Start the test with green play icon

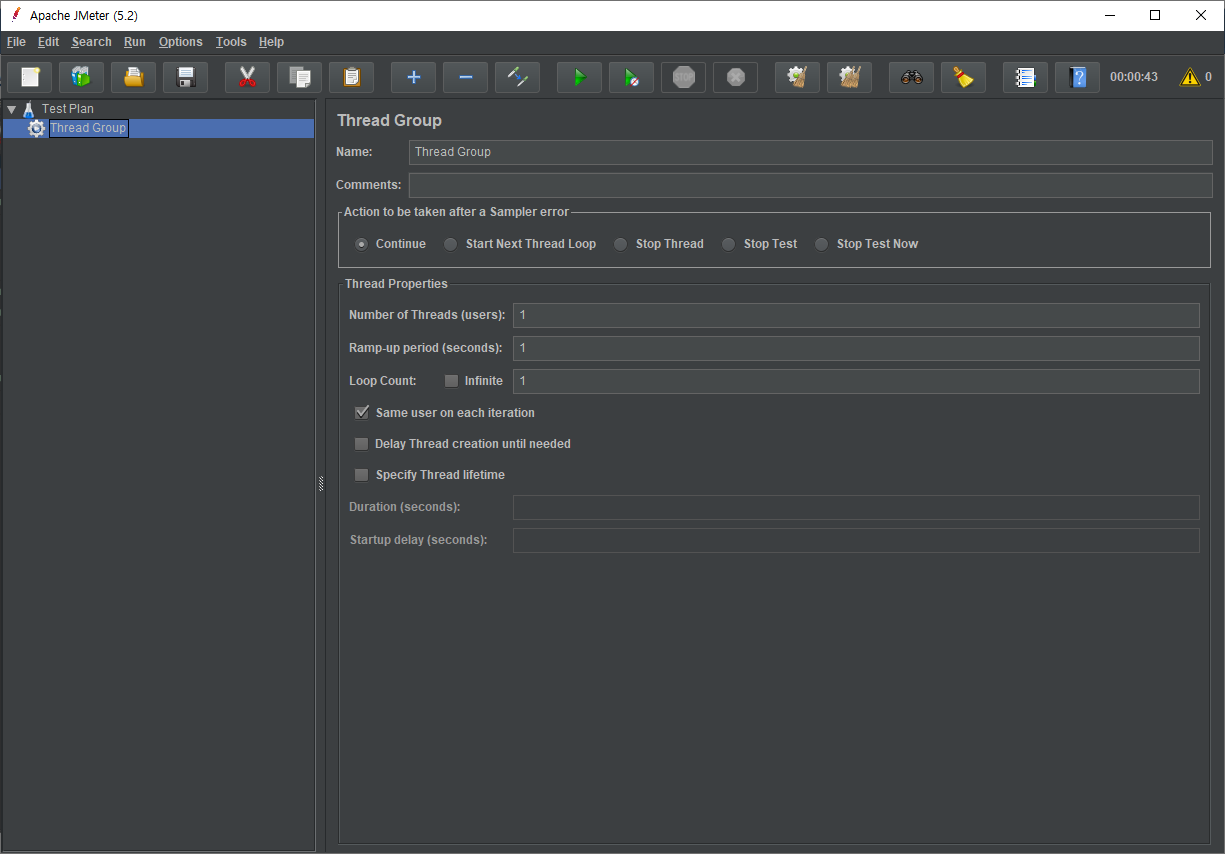(580, 77)
